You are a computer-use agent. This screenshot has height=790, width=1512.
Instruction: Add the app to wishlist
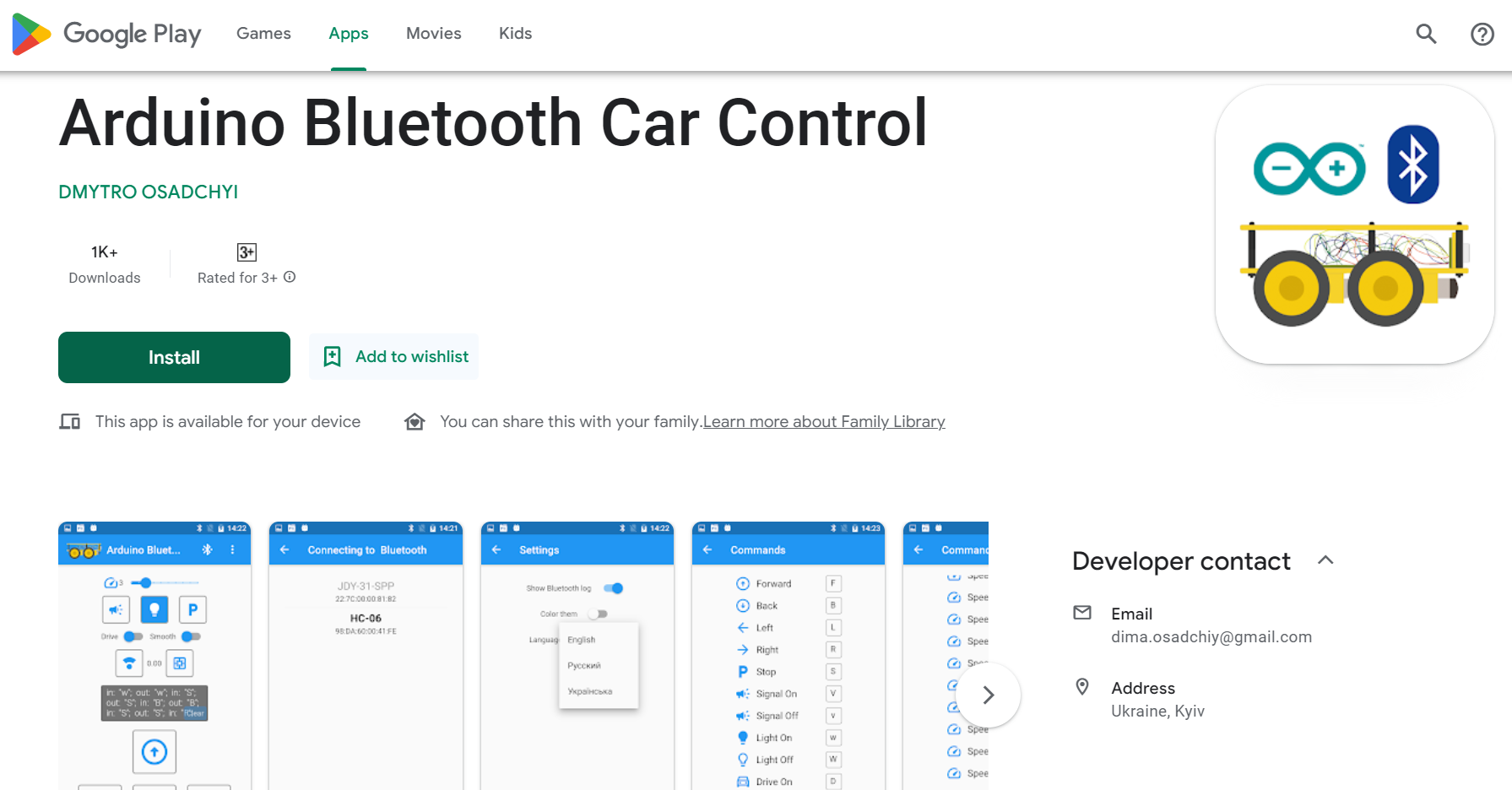point(394,356)
